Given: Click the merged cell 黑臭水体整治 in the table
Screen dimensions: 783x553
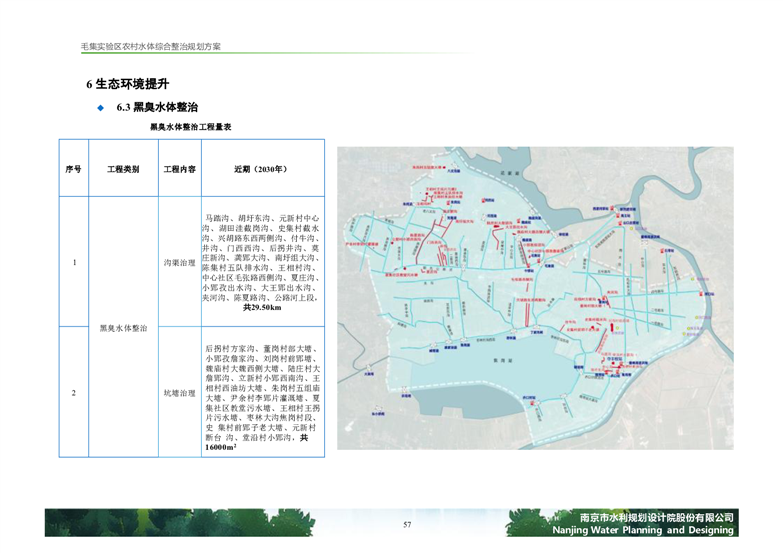Looking at the screenshot, I should click(123, 327).
